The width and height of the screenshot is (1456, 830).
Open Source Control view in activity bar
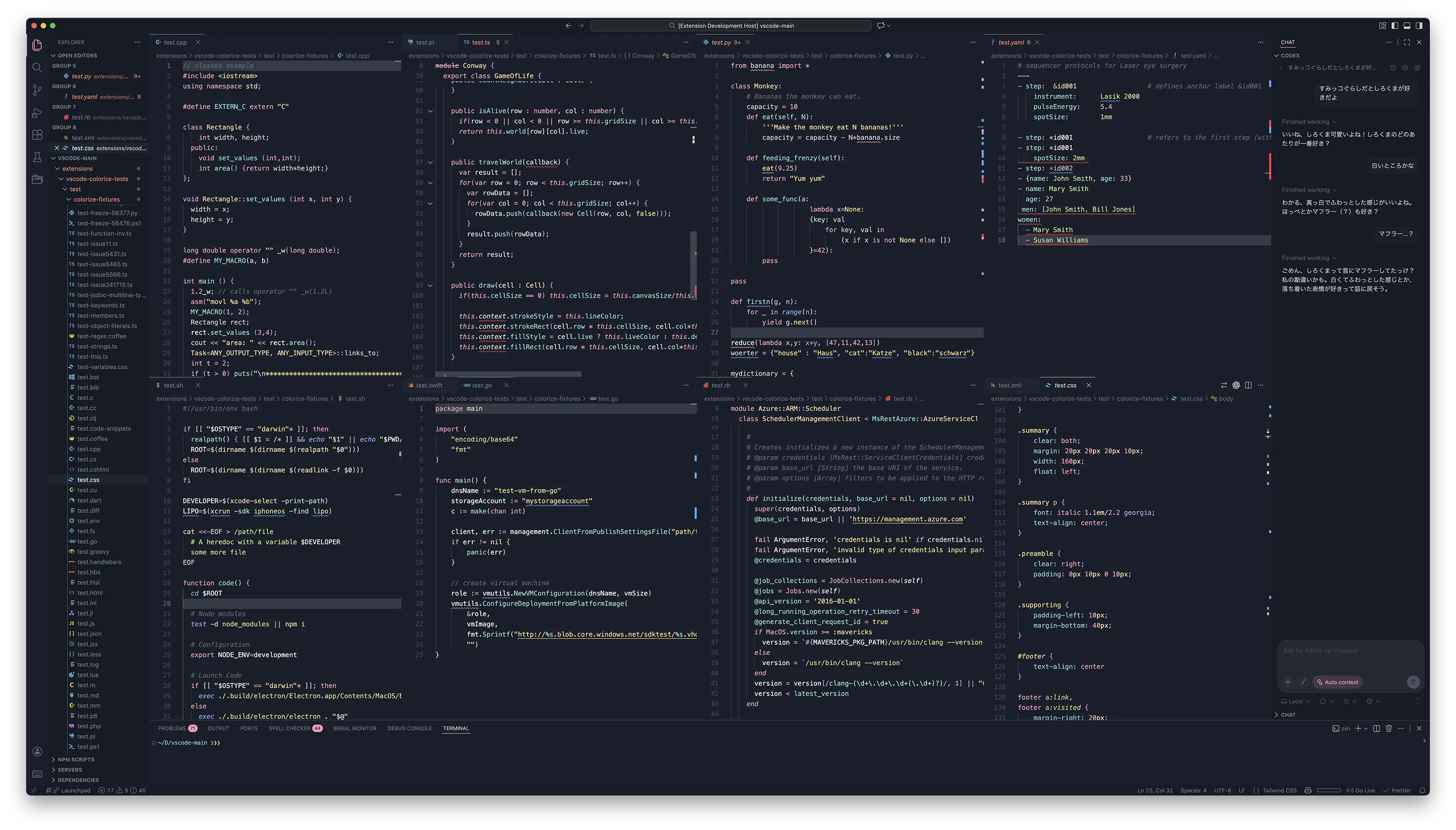click(37, 90)
